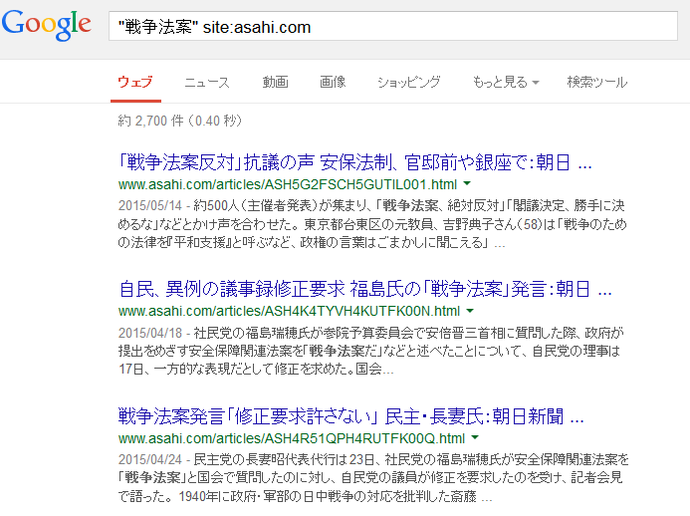
Task: Click URL www.asahi.com/articles/ASH4K4TYVH4KUTFK00N.html
Action: (x=289, y=311)
